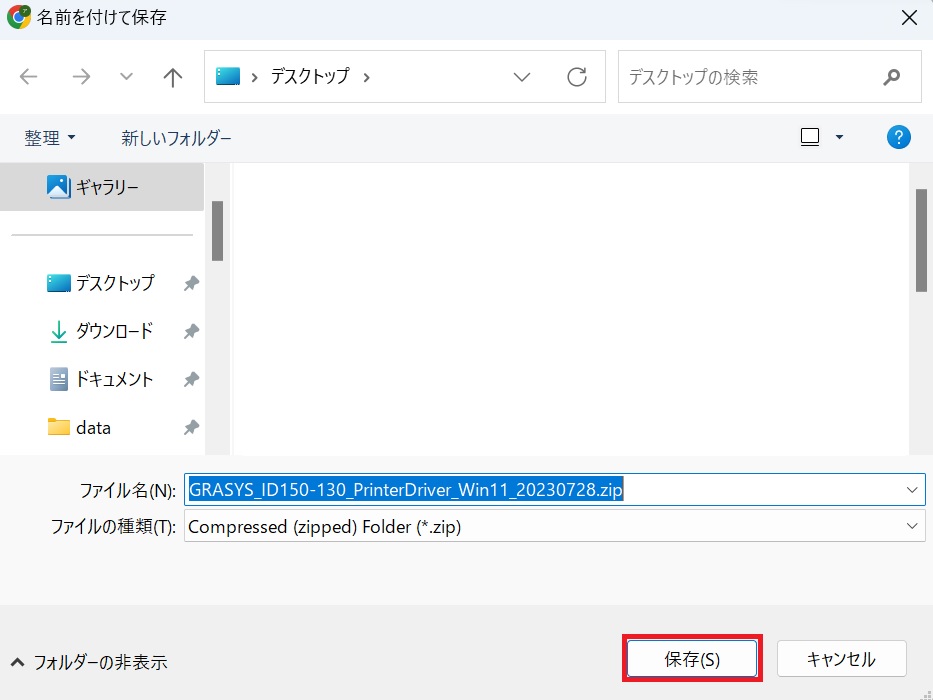Unpin the data folder

click(190, 427)
